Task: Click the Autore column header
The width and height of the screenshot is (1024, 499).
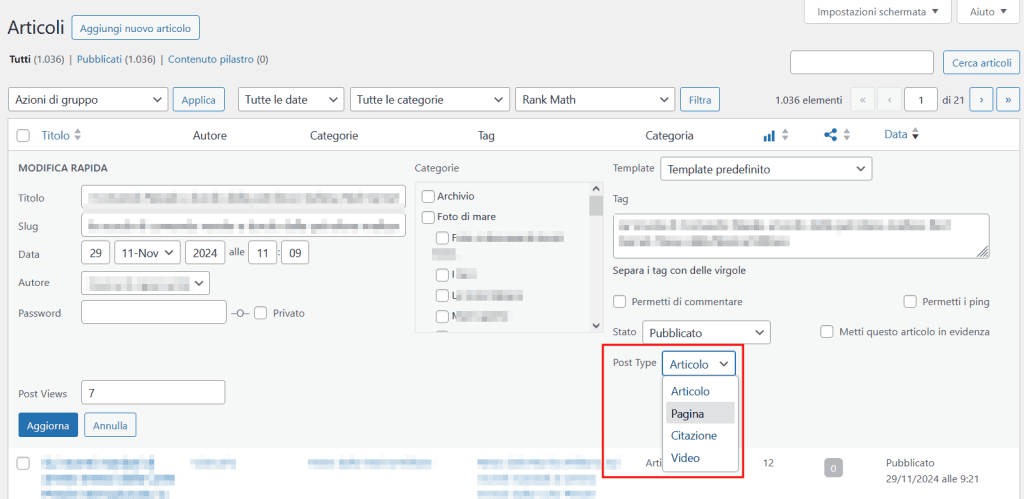Action: tap(210, 136)
